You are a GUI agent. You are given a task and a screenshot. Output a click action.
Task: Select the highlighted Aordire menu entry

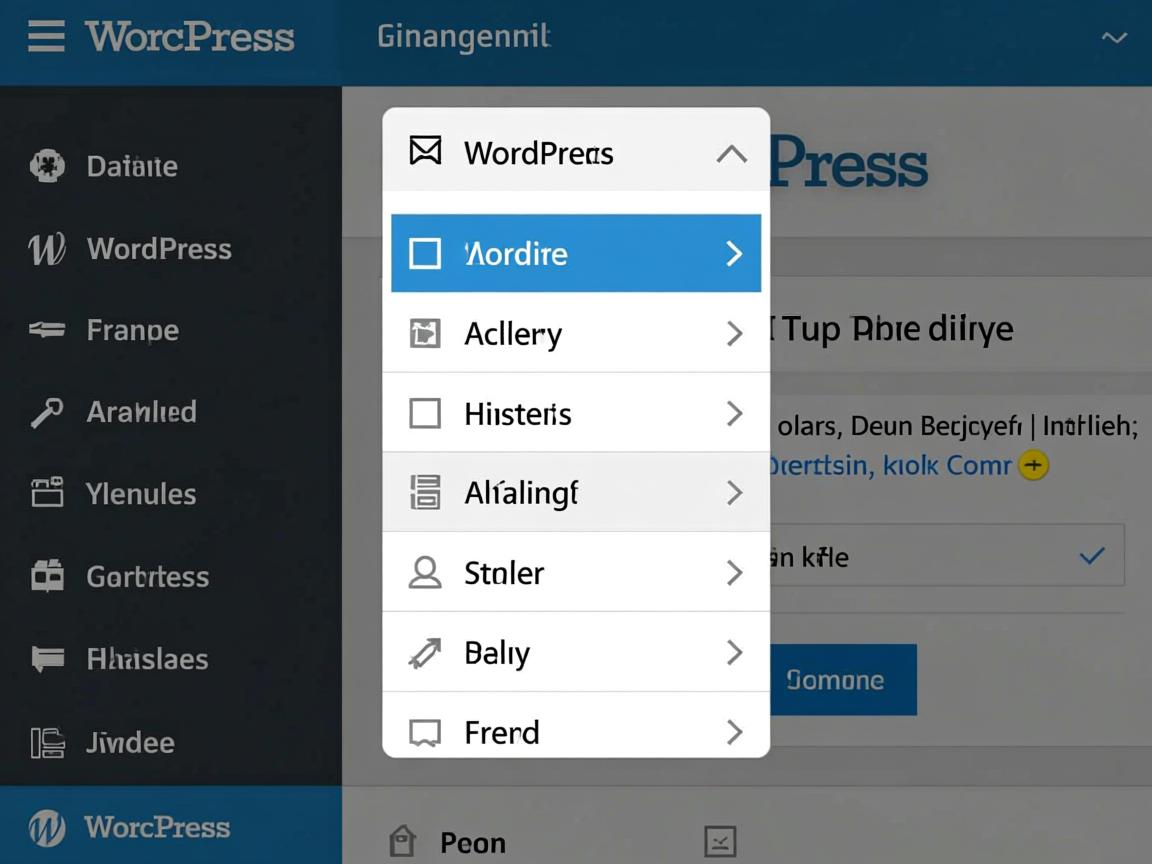[576, 253]
